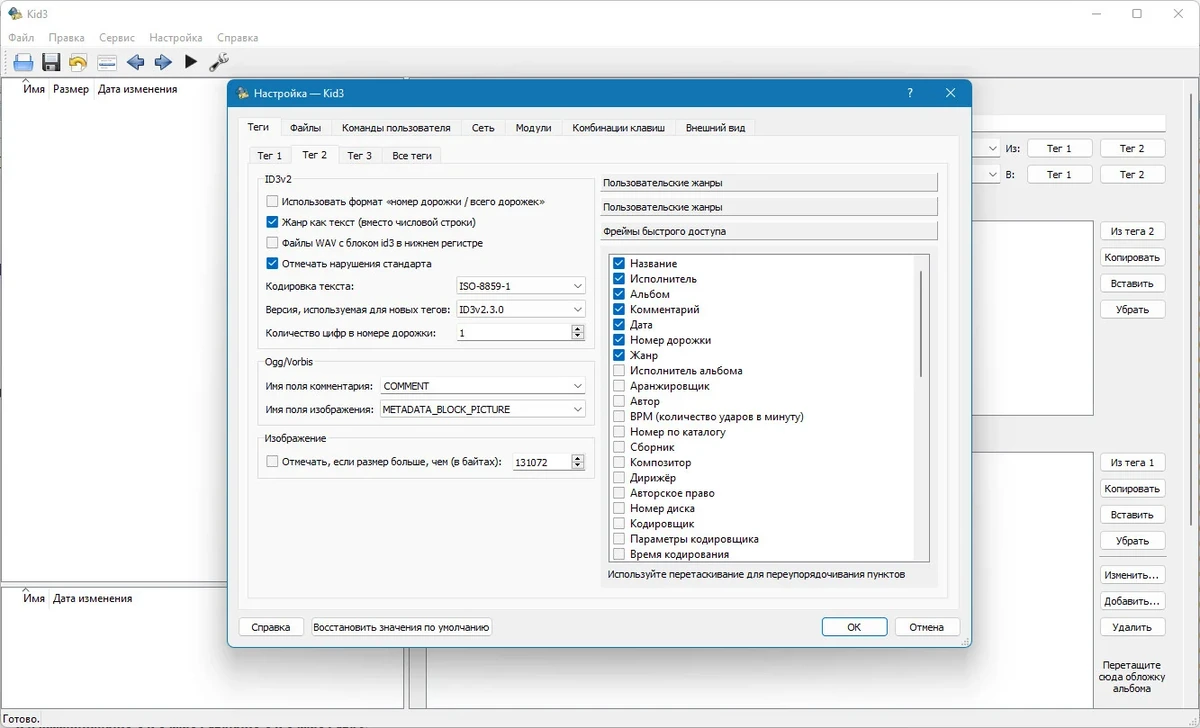Open METADATA_BLOCK_PICTURE field dropdown
This screenshot has width=1200, height=728.
coord(482,409)
